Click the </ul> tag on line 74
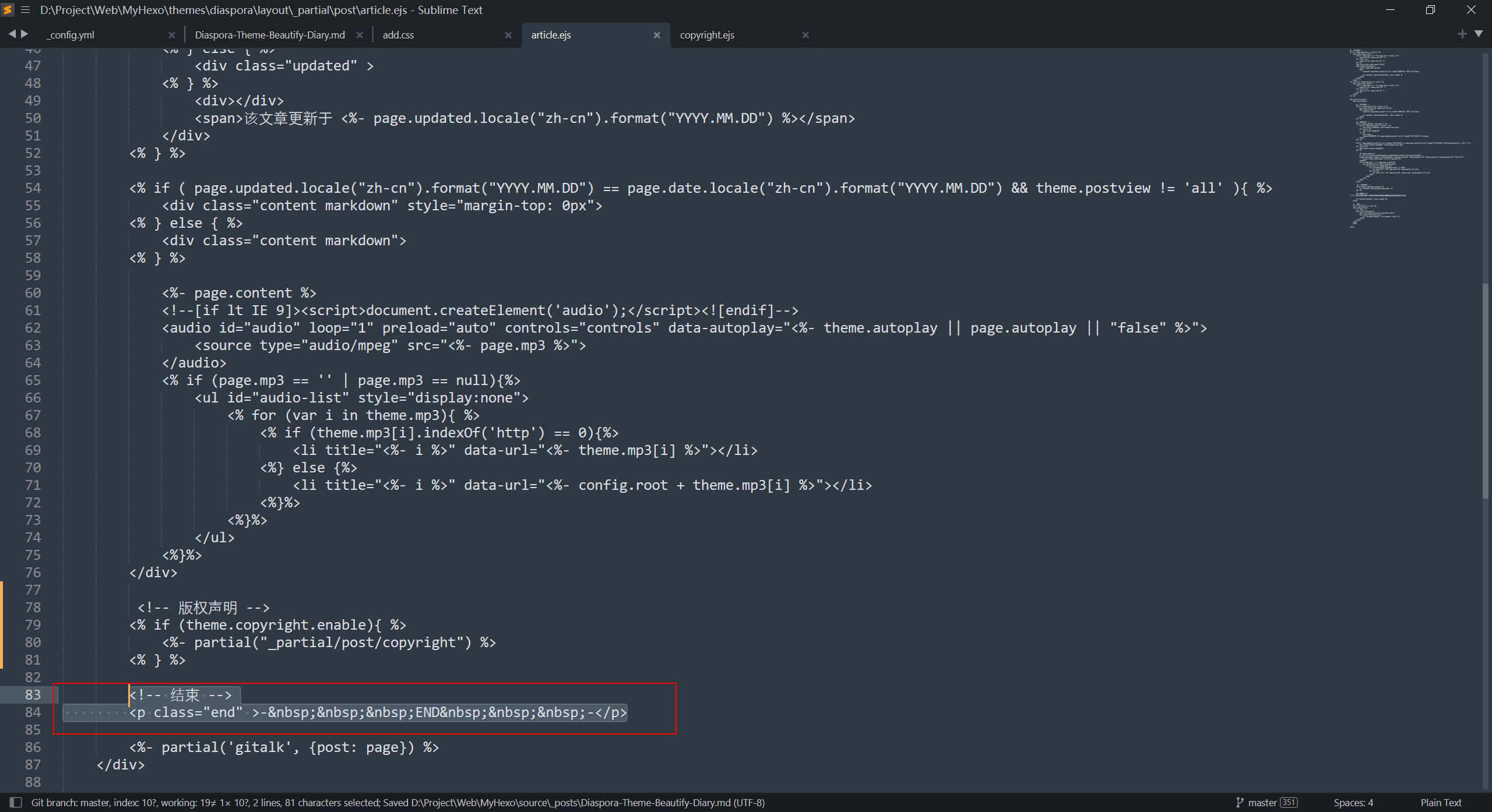 [x=214, y=537]
